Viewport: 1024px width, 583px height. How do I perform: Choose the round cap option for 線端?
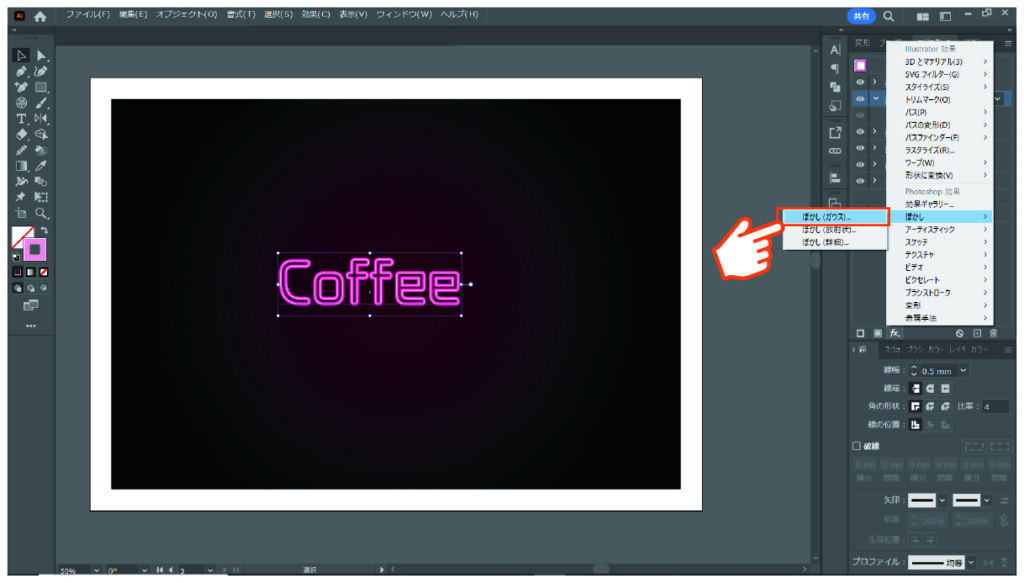click(930, 388)
